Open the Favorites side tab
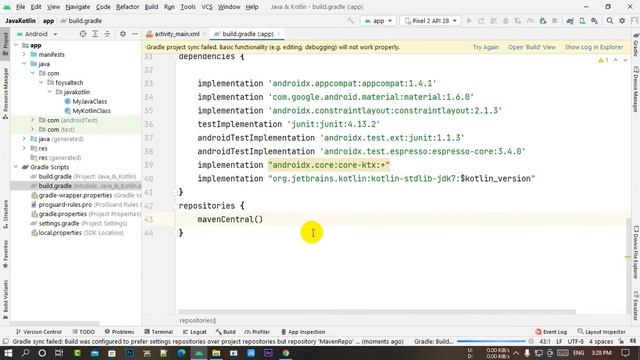Image resolution: width=640 pixels, height=360 pixels. point(5,254)
